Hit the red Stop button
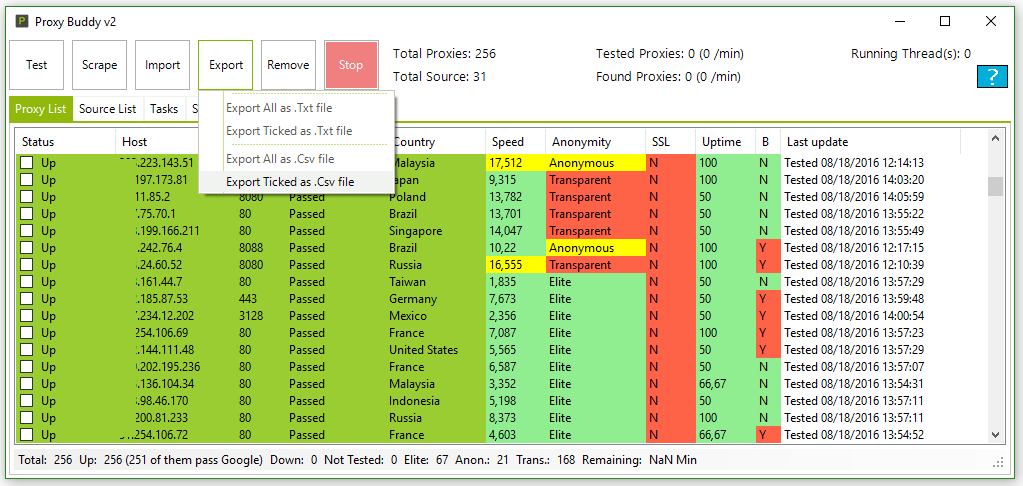 tap(351, 65)
